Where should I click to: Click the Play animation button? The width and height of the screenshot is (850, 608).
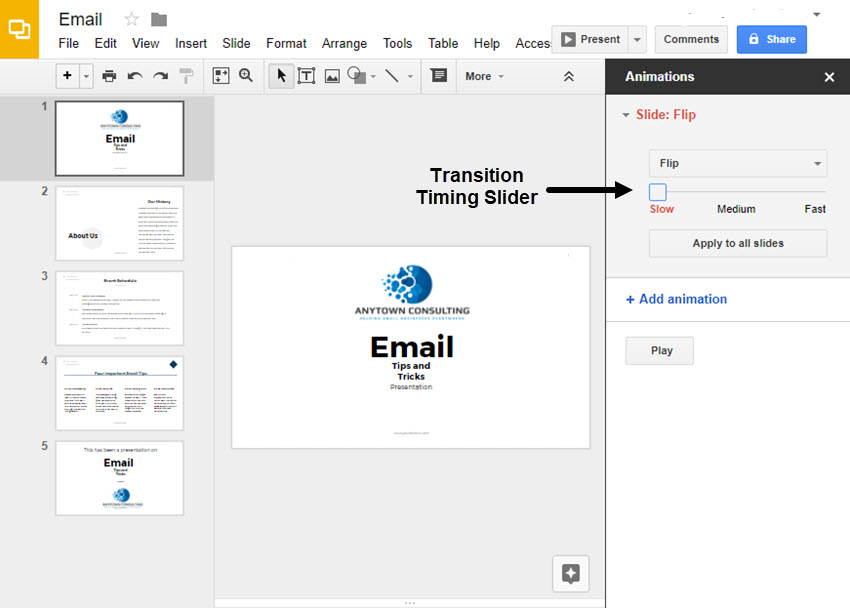pyautogui.click(x=659, y=351)
